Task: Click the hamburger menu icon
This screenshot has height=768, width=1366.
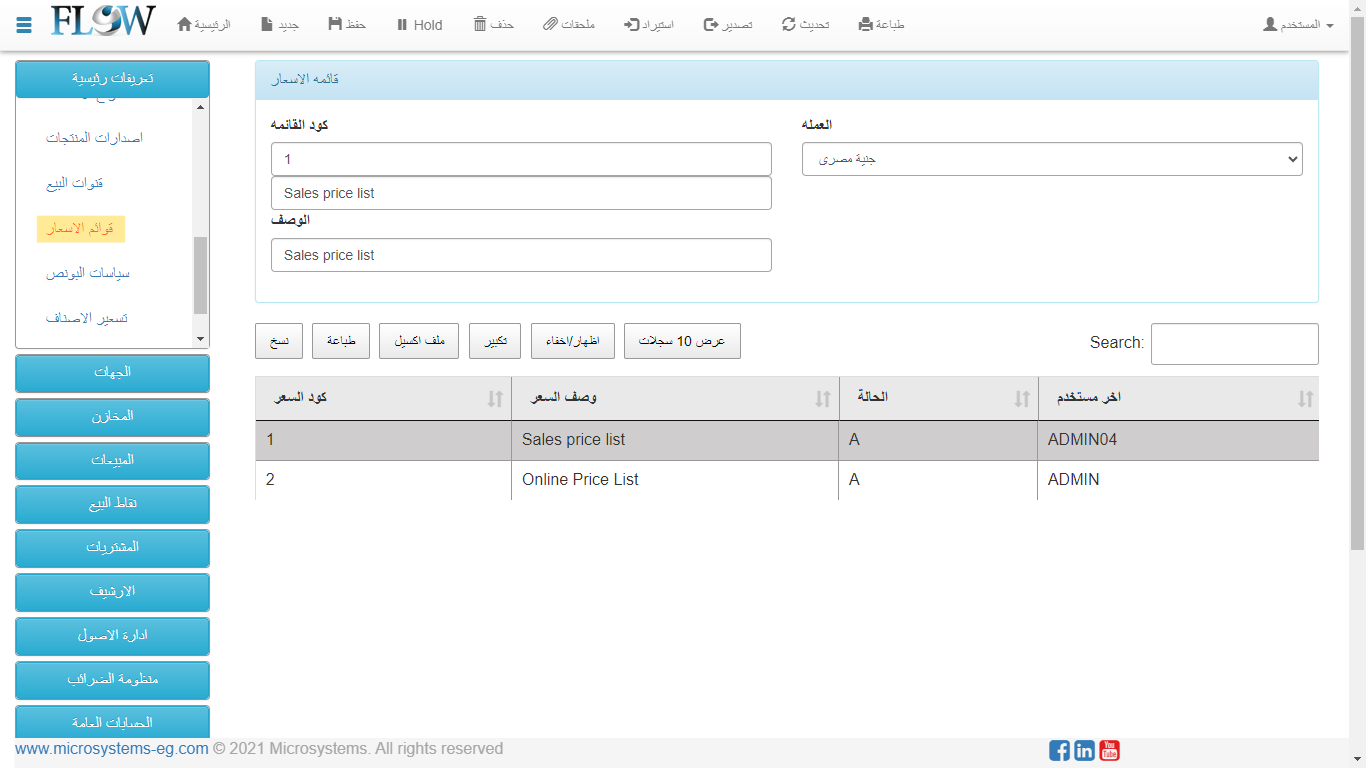Action: tap(24, 25)
